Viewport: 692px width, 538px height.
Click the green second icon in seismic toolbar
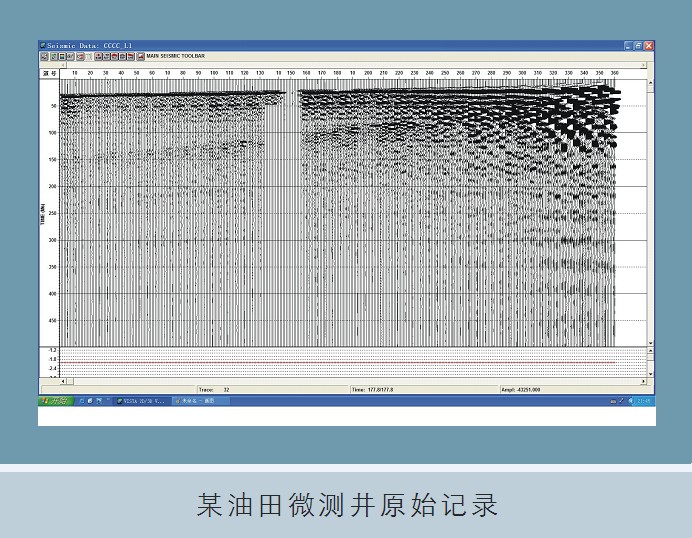coord(52,57)
